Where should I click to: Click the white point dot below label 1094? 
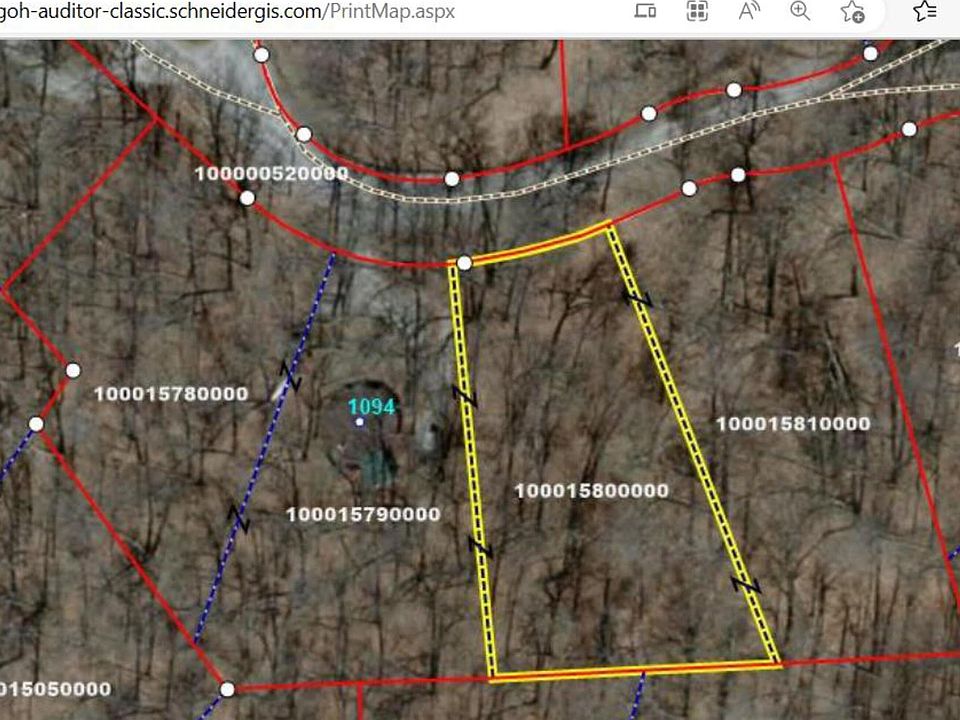pyautogui.click(x=360, y=422)
